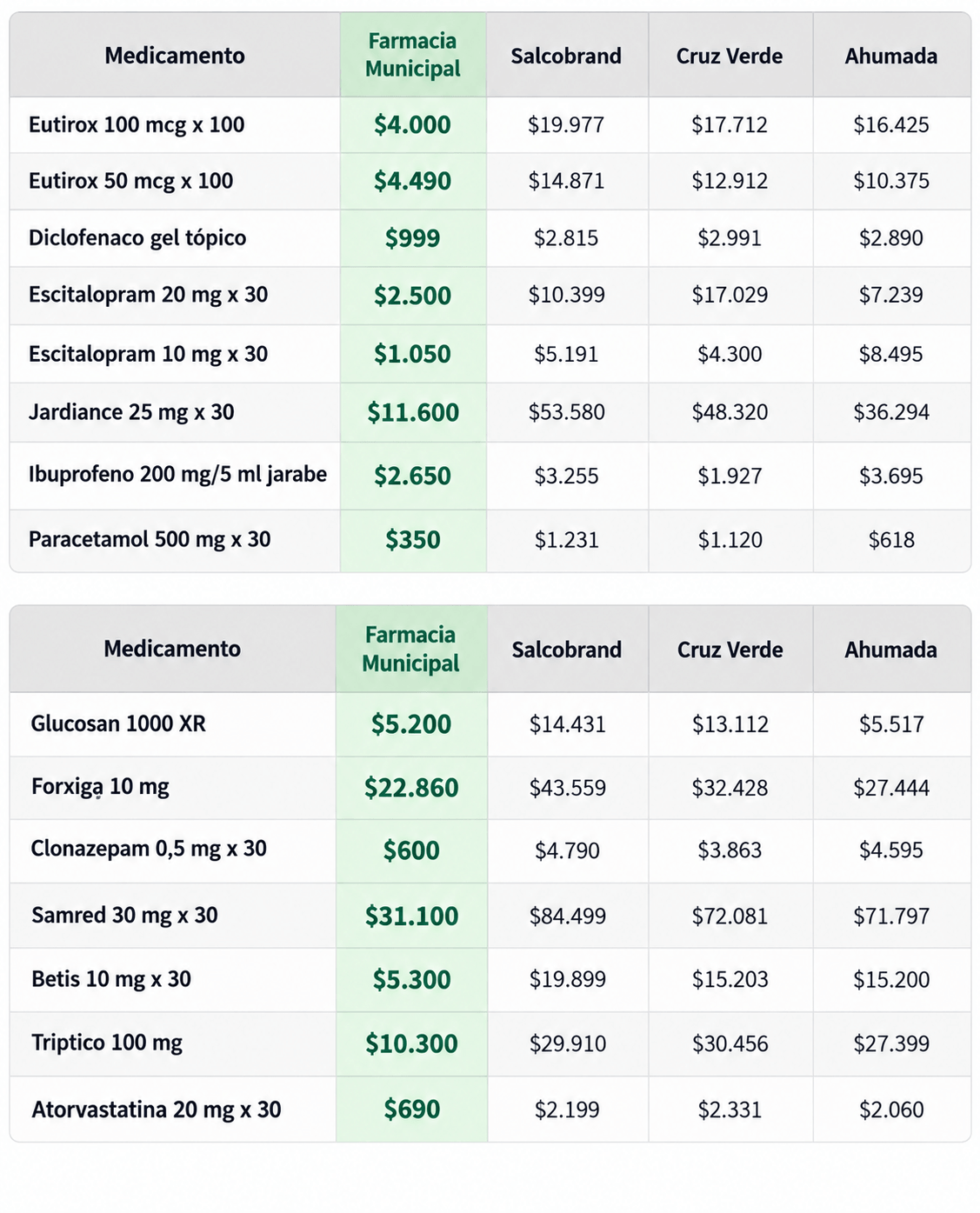This screenshot has height=1213, width=980.
Task: Select the $999 price cell
Action: (x=412, y=238)
